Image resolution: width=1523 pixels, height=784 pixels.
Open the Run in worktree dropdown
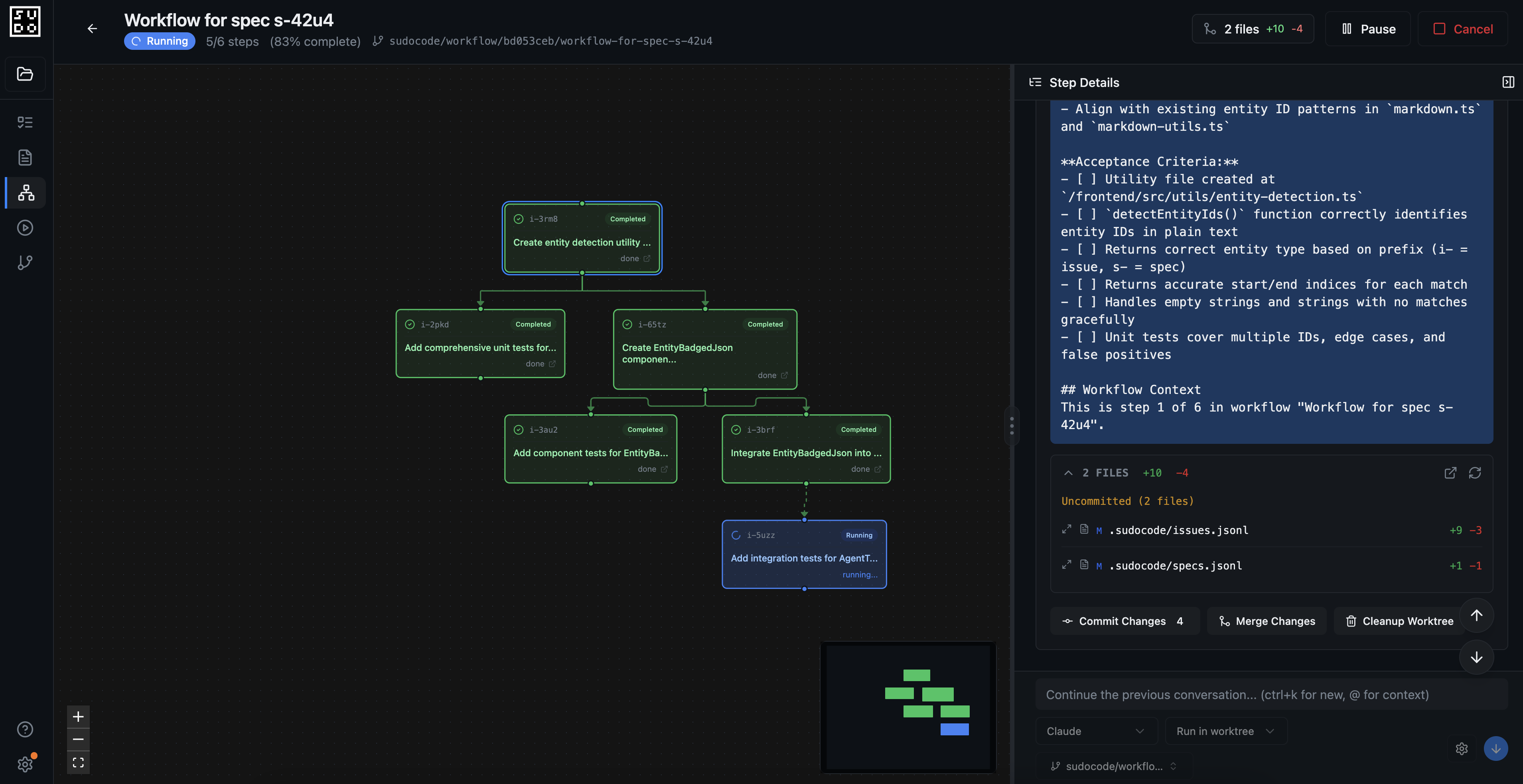pyautogui.click(x=1225, y=731)
